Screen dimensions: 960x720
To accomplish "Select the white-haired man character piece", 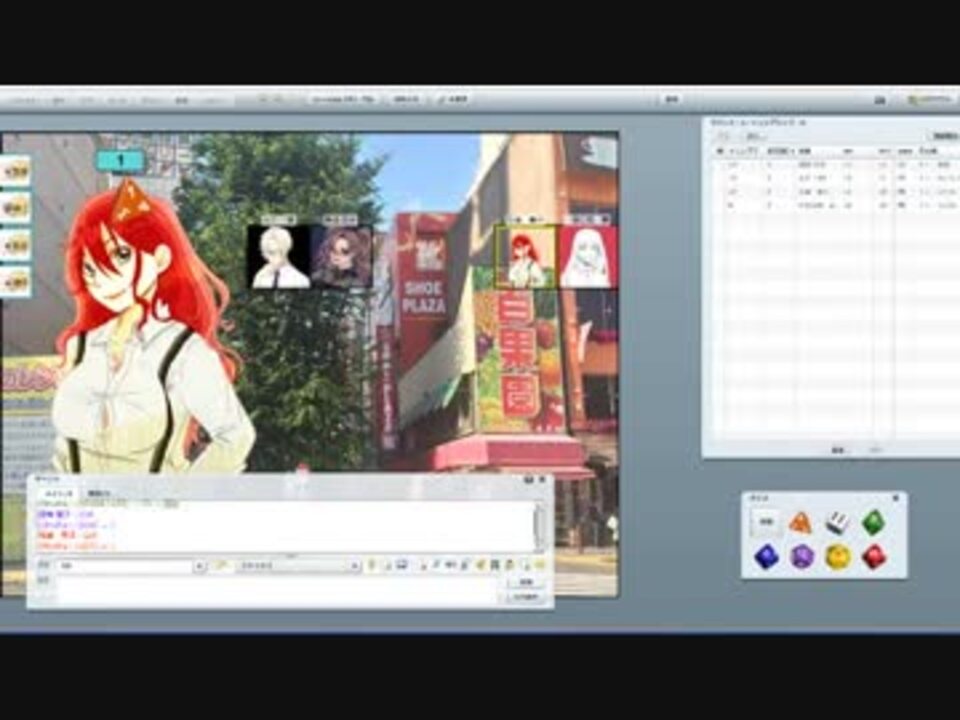I will coord(278,257).
